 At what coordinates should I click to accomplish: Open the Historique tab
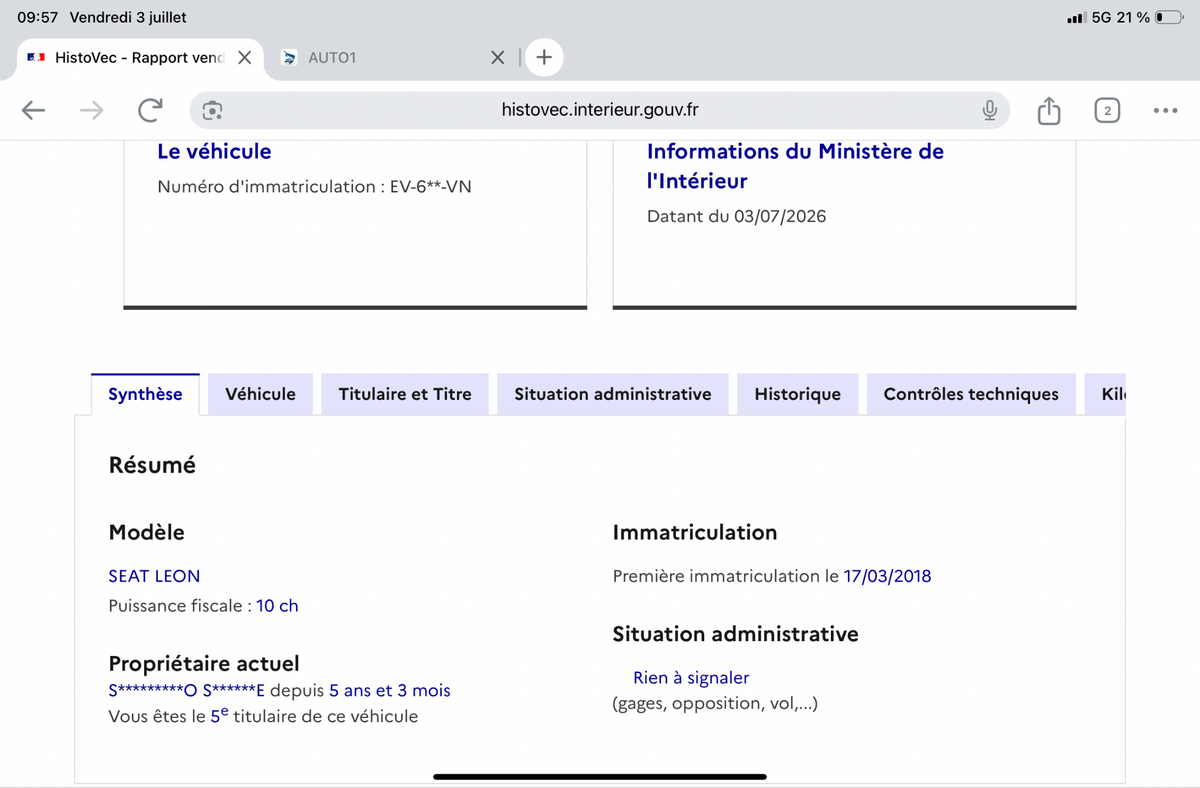[797, 394]
